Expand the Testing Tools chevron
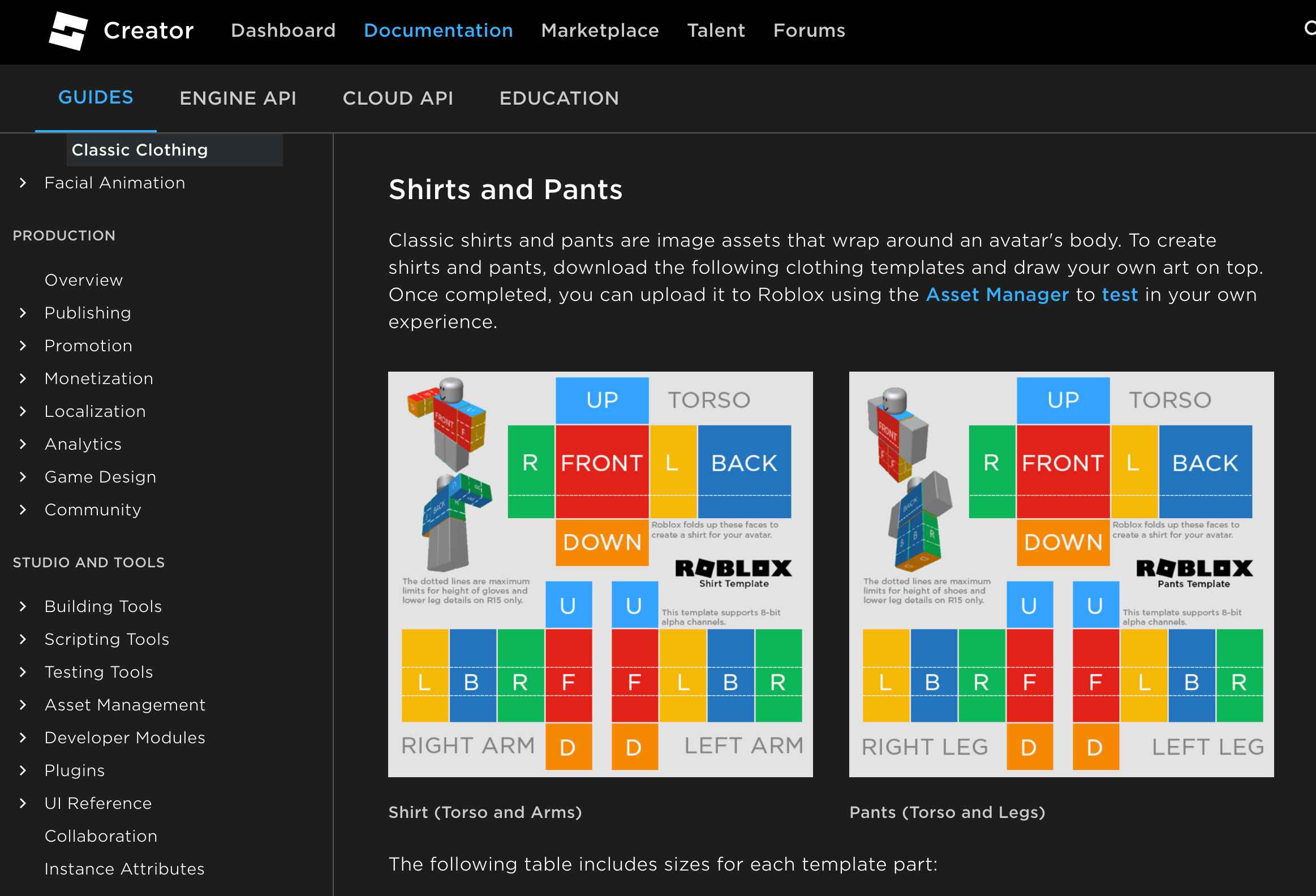The height and width of the screenshot is (896, 1316). pyautogui.click(x=23, y=672)
